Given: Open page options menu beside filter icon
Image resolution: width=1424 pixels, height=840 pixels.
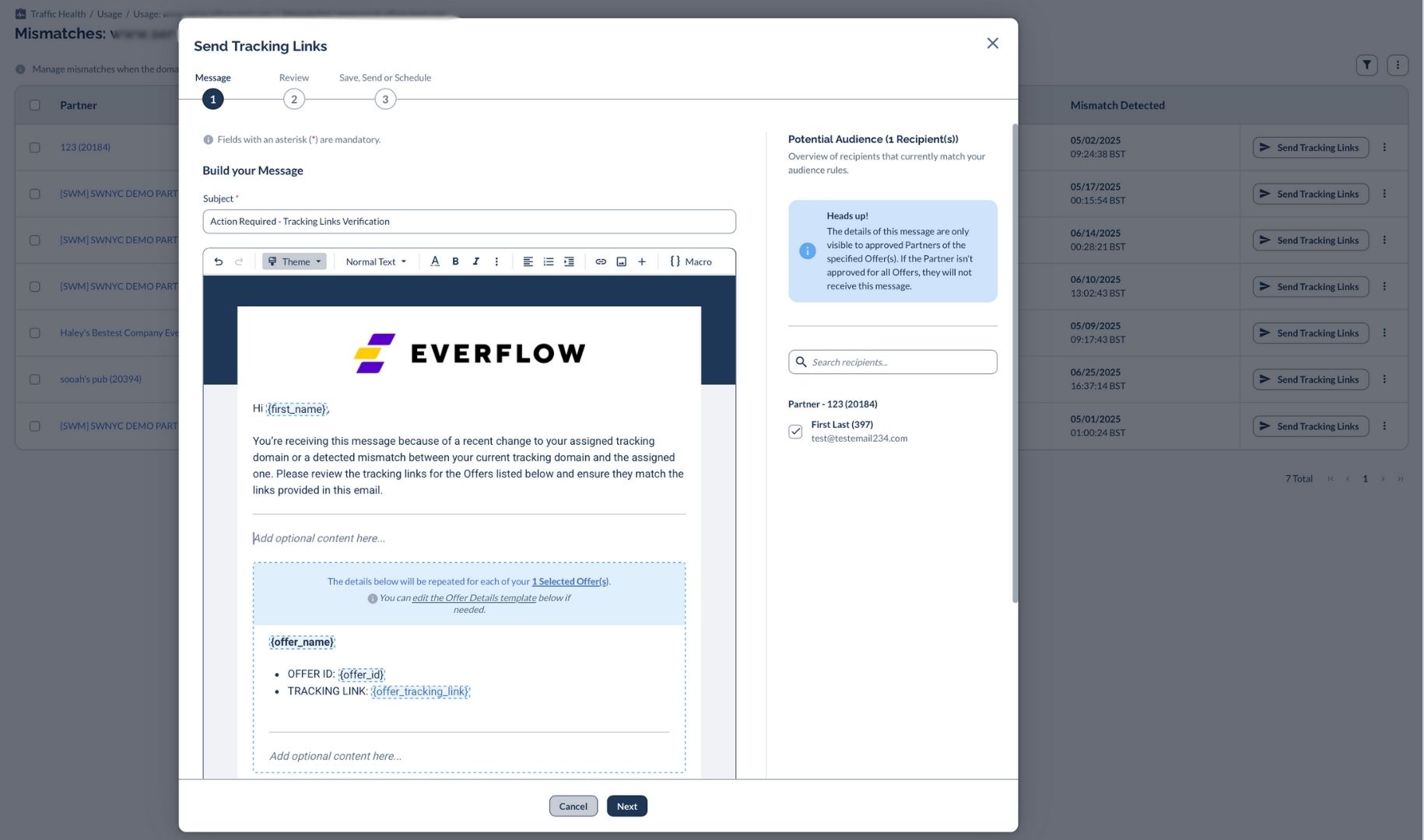Looking at the screenshot, I should tap(1398, 65).
